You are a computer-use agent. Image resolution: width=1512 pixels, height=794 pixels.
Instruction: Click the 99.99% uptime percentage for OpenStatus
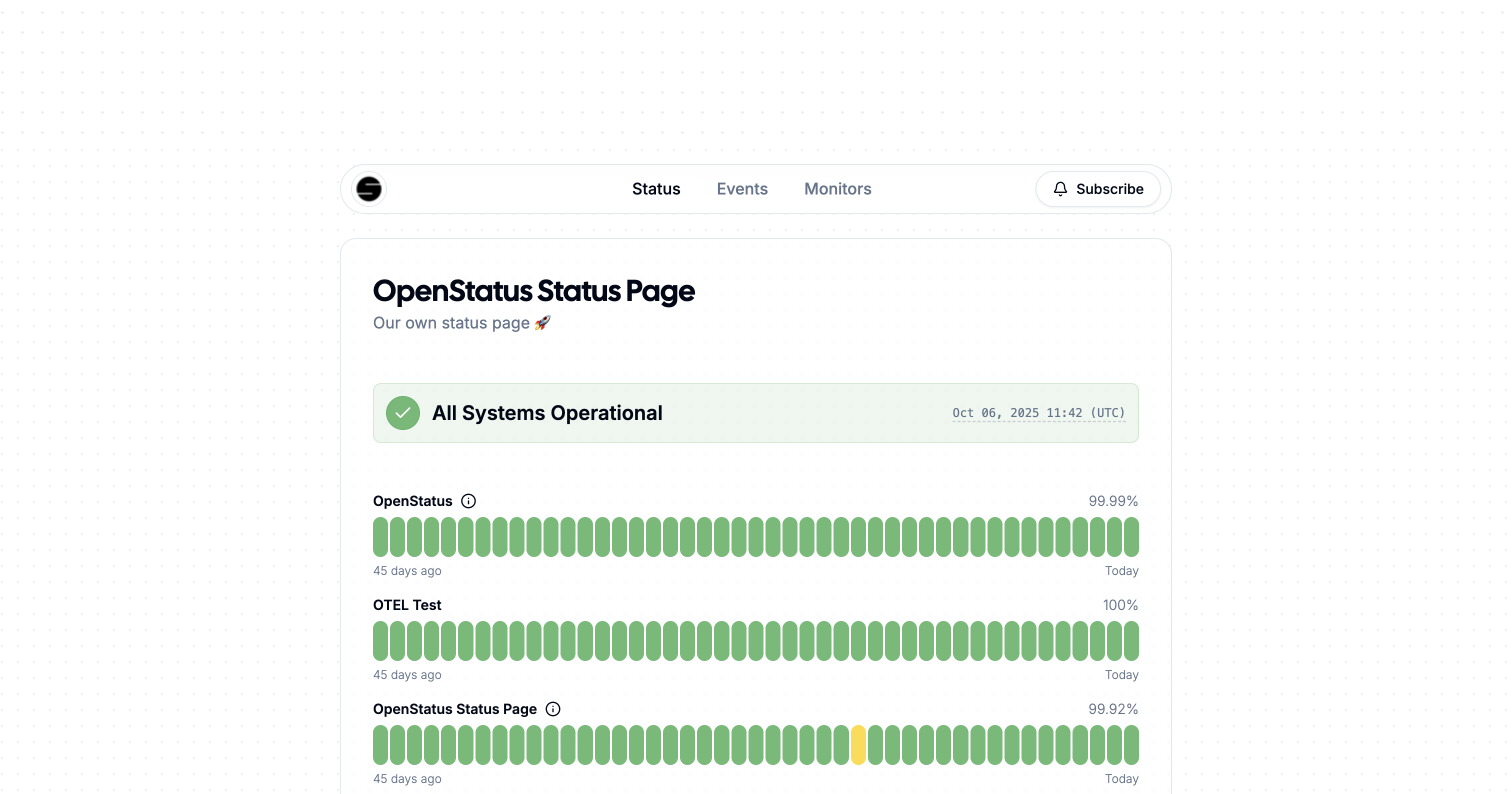click(1113, 501)
